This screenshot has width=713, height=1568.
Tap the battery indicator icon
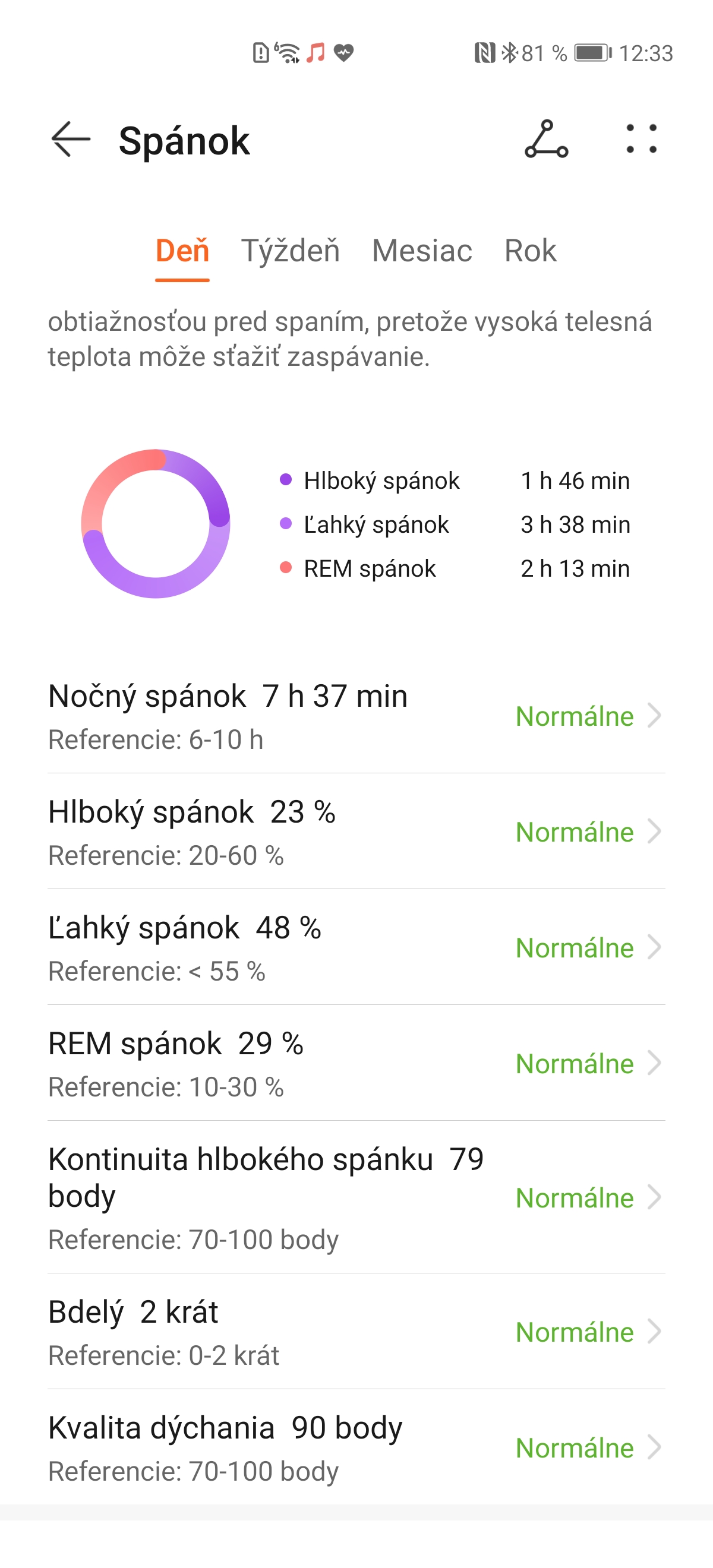(592, 53)
